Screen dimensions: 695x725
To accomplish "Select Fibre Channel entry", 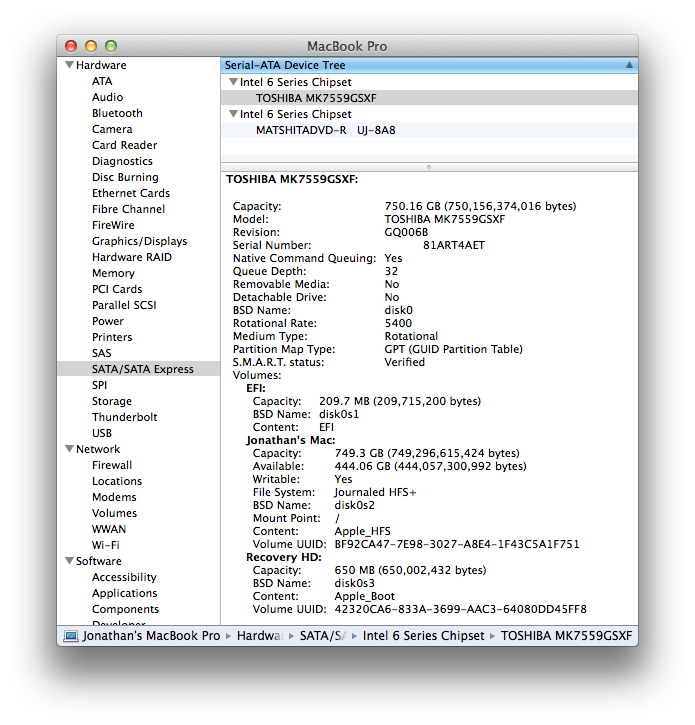I will 128,209.
